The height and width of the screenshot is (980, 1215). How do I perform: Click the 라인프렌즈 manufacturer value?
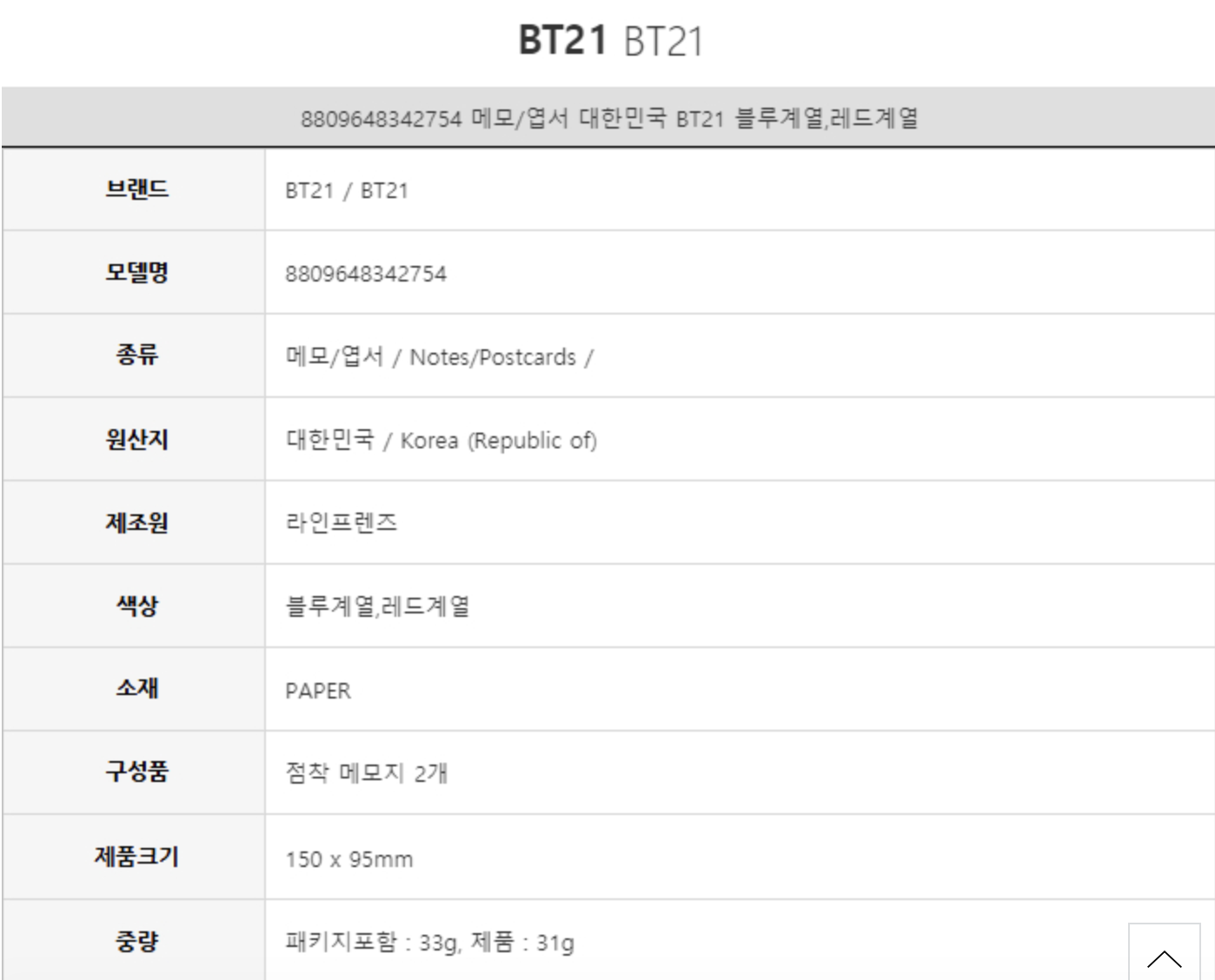click(x=342, y=523)
